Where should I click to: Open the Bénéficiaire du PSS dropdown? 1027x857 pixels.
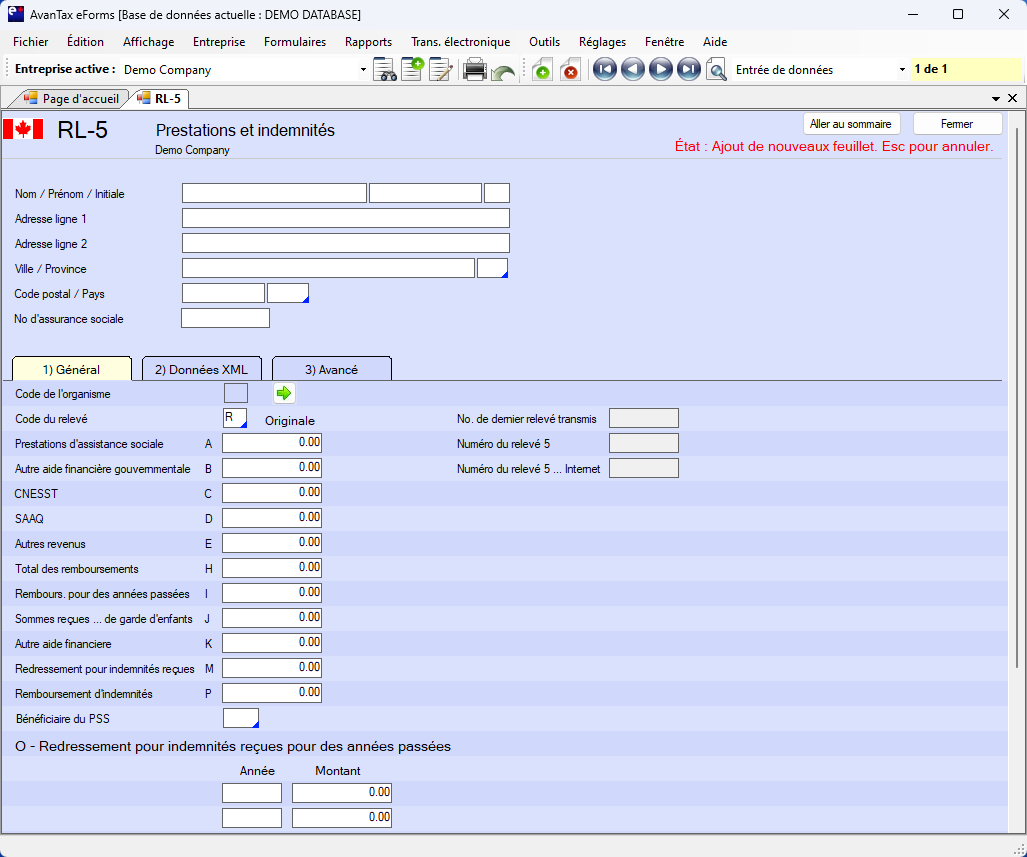tap(241, 718)
